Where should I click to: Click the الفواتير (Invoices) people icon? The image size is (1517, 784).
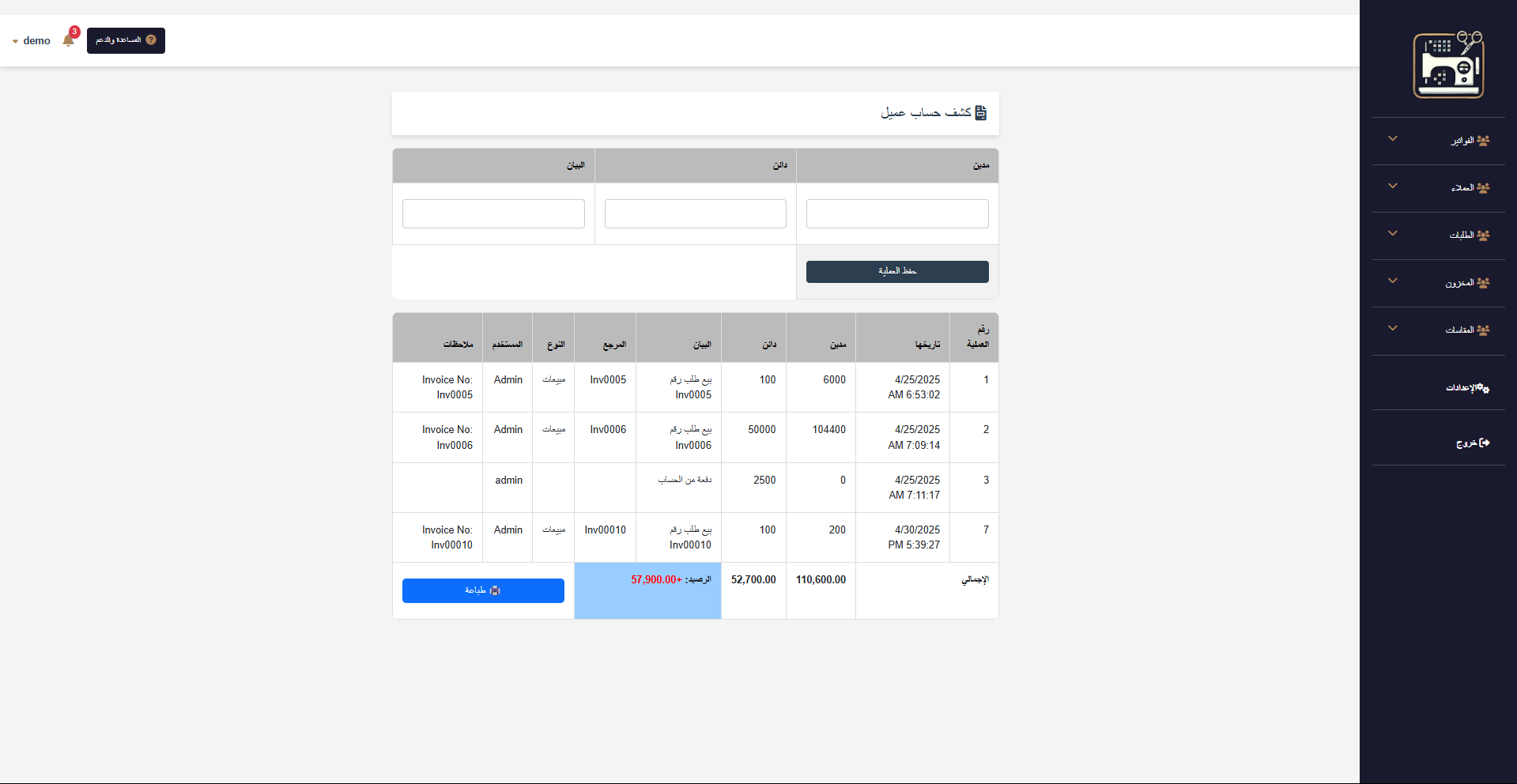(1483, 141)
